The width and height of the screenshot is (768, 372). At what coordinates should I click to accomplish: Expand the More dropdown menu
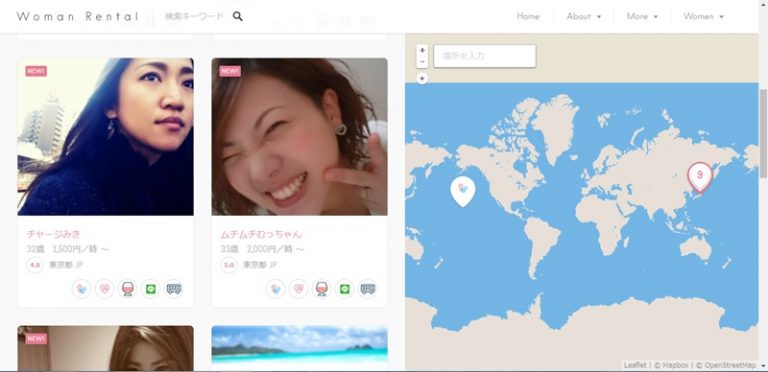[x=642, y=16]
